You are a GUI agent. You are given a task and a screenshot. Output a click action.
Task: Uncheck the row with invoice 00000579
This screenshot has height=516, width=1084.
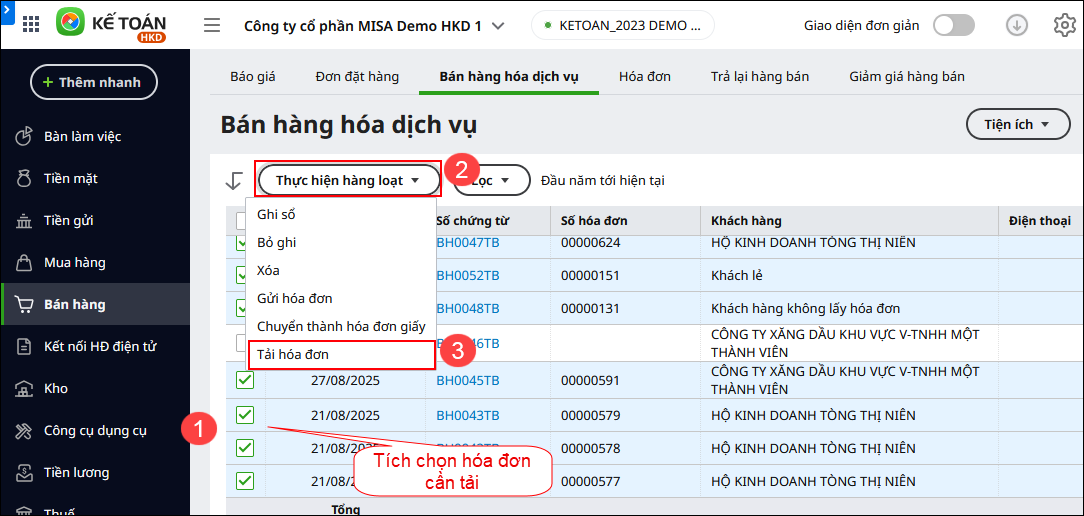coord(245,415)
